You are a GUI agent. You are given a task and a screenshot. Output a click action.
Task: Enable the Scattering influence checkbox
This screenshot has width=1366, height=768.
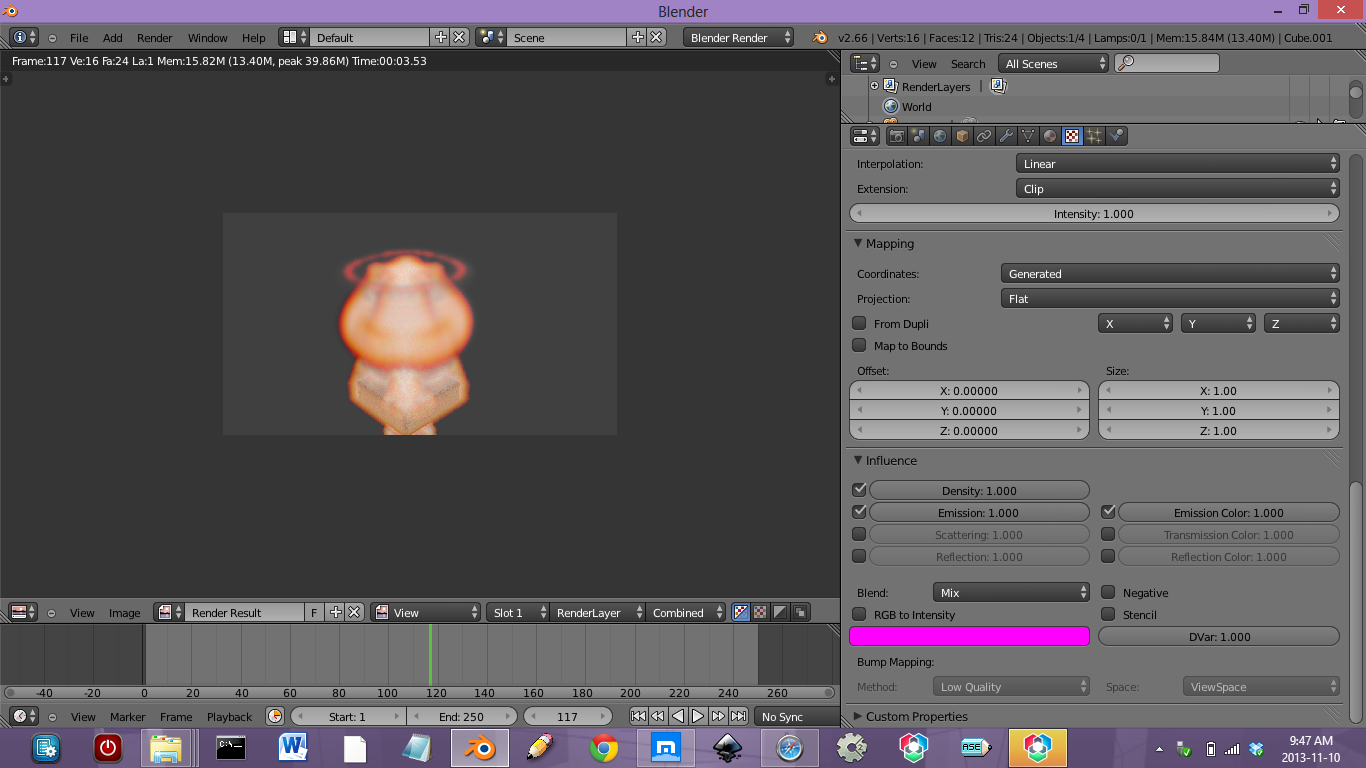(x=859, y=534)
